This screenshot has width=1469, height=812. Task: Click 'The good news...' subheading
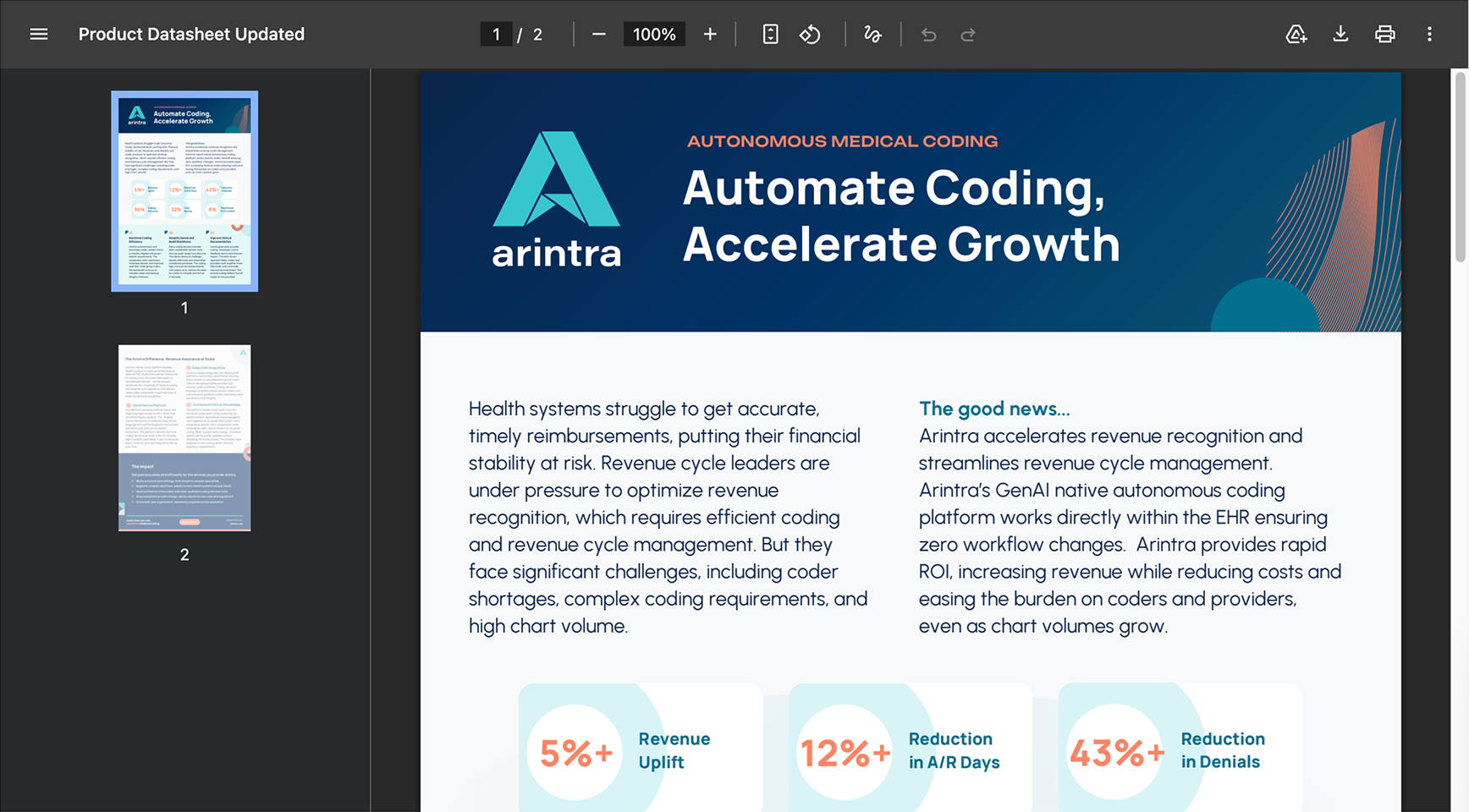pyautogui.click(x=994, y=409)
